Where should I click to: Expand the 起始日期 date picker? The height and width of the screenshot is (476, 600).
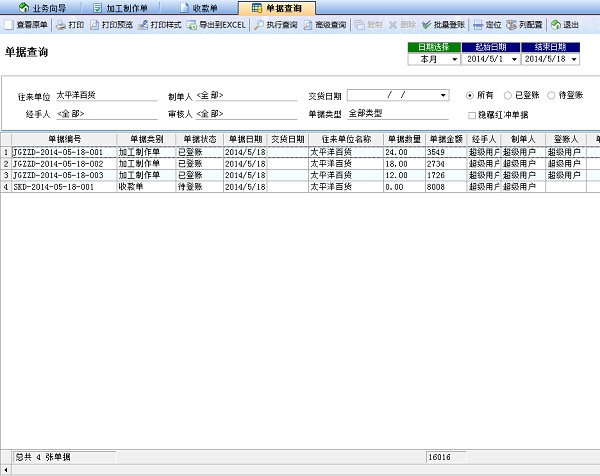(x=514, y=59)
